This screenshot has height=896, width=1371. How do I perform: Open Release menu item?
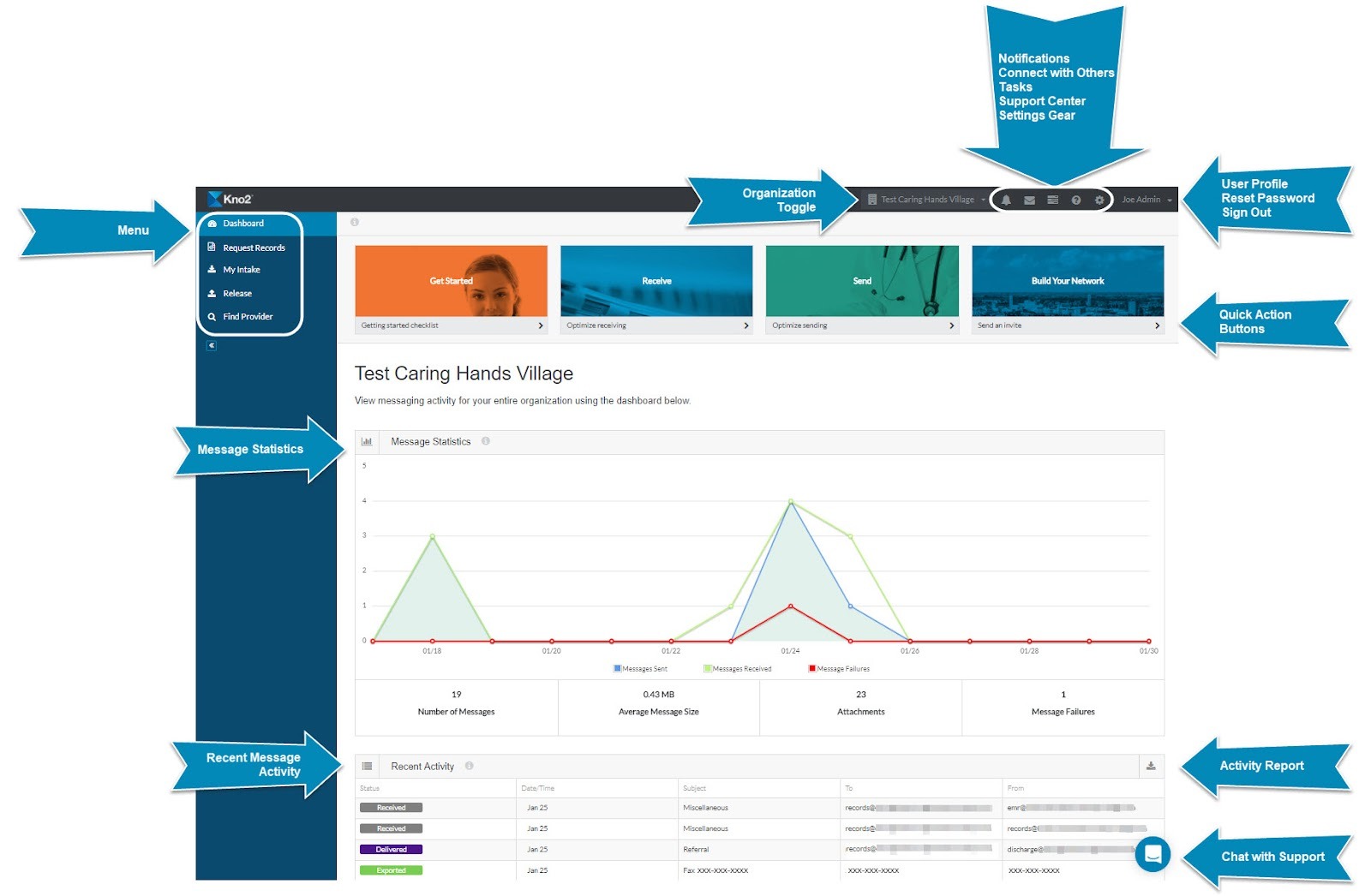pos(237,293)
